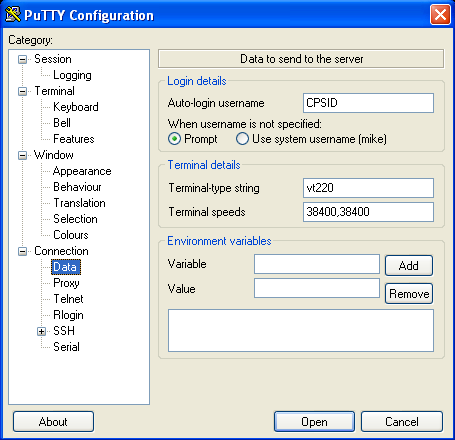Collapse the Connection tree node
Viewport: 455px width, 440px height.
pyautogui.click(x=22, y=251)
